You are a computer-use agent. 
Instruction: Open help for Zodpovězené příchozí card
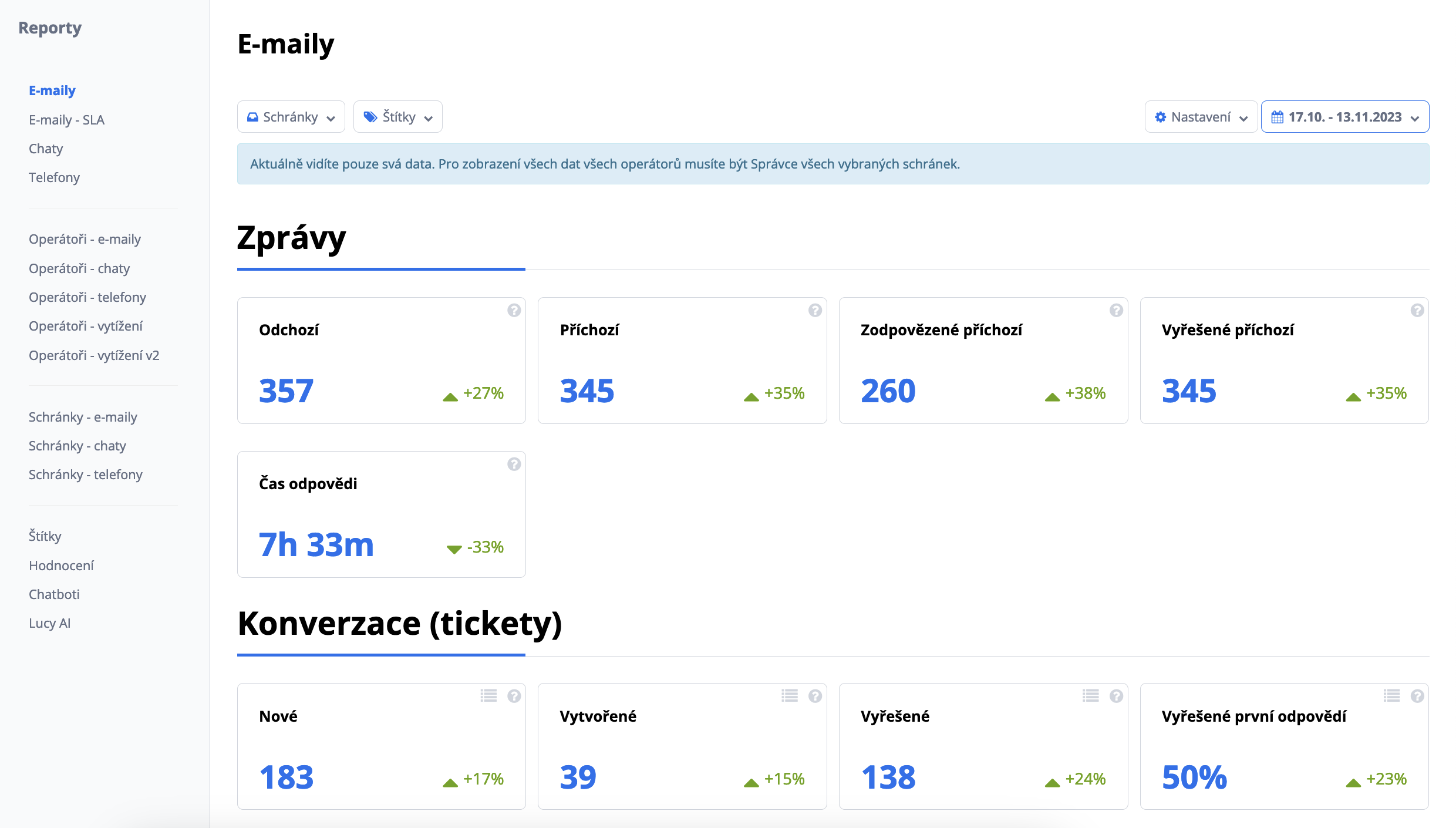click(x=1116, y=310)
